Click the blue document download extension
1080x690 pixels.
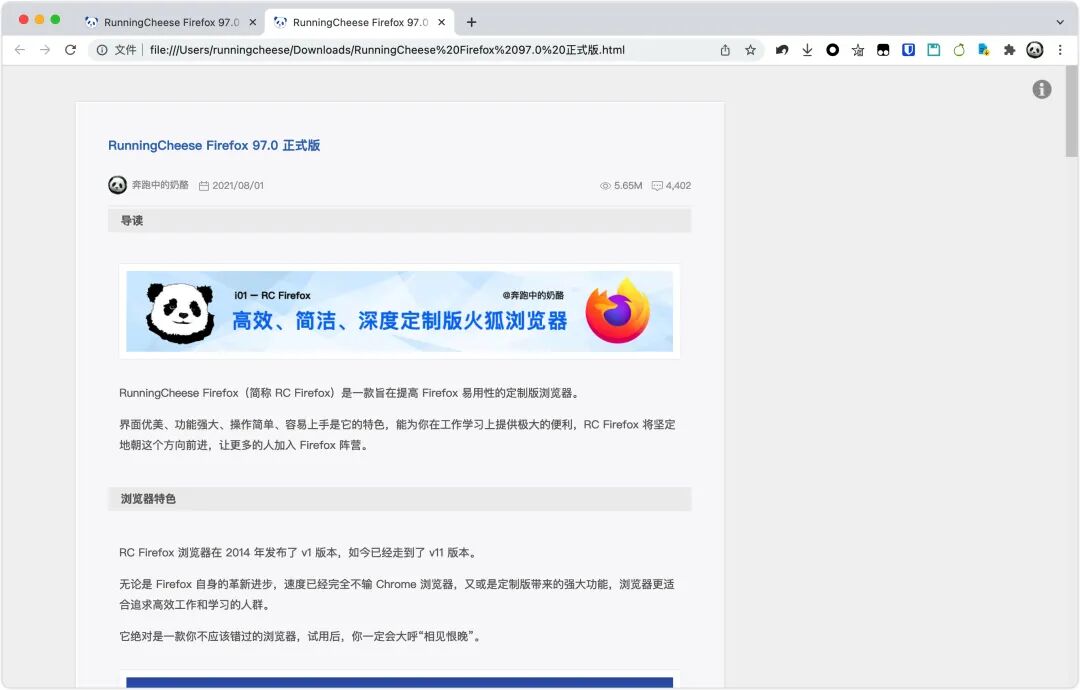(x=984, y=50)
